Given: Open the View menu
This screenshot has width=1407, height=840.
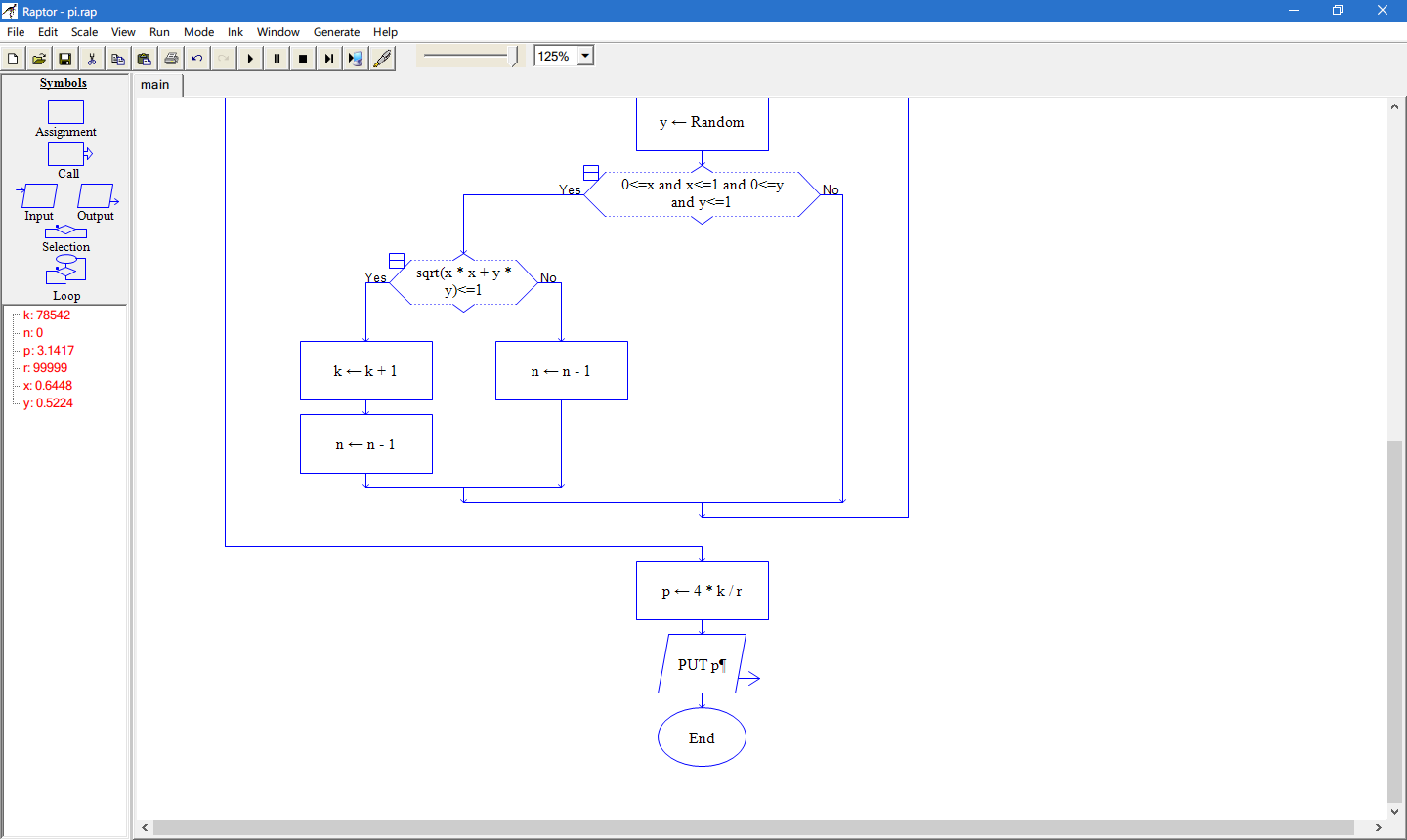Looking at the screenshot, I should [123, 32].
